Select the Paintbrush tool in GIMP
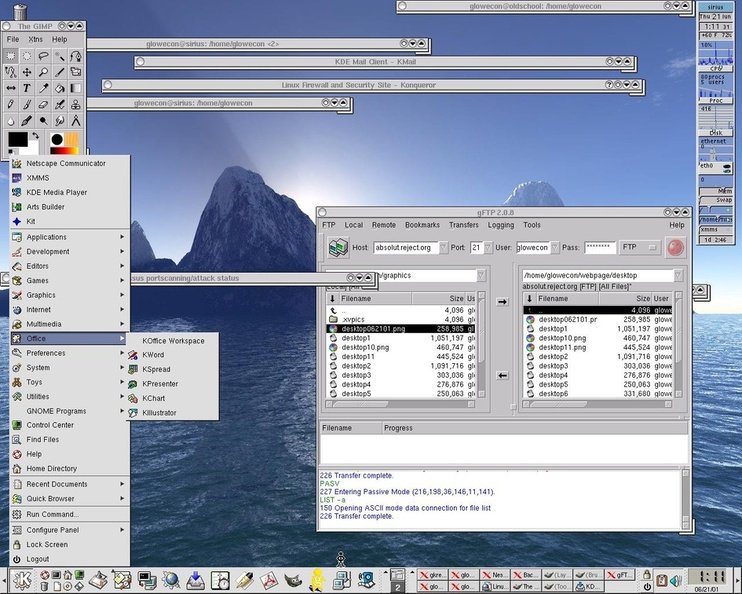This screenshot has height=594, width=742. pyautogui.click(x=27, y=104)
